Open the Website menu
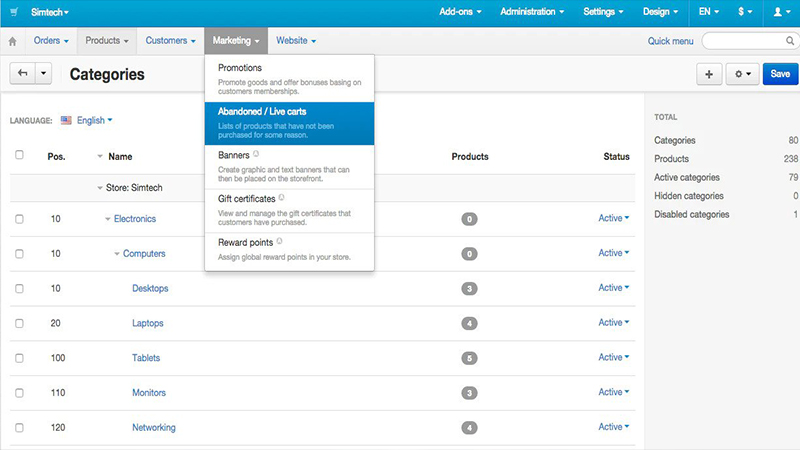The image size is (800, 450). pyautogui.click(x=296, y=40)
